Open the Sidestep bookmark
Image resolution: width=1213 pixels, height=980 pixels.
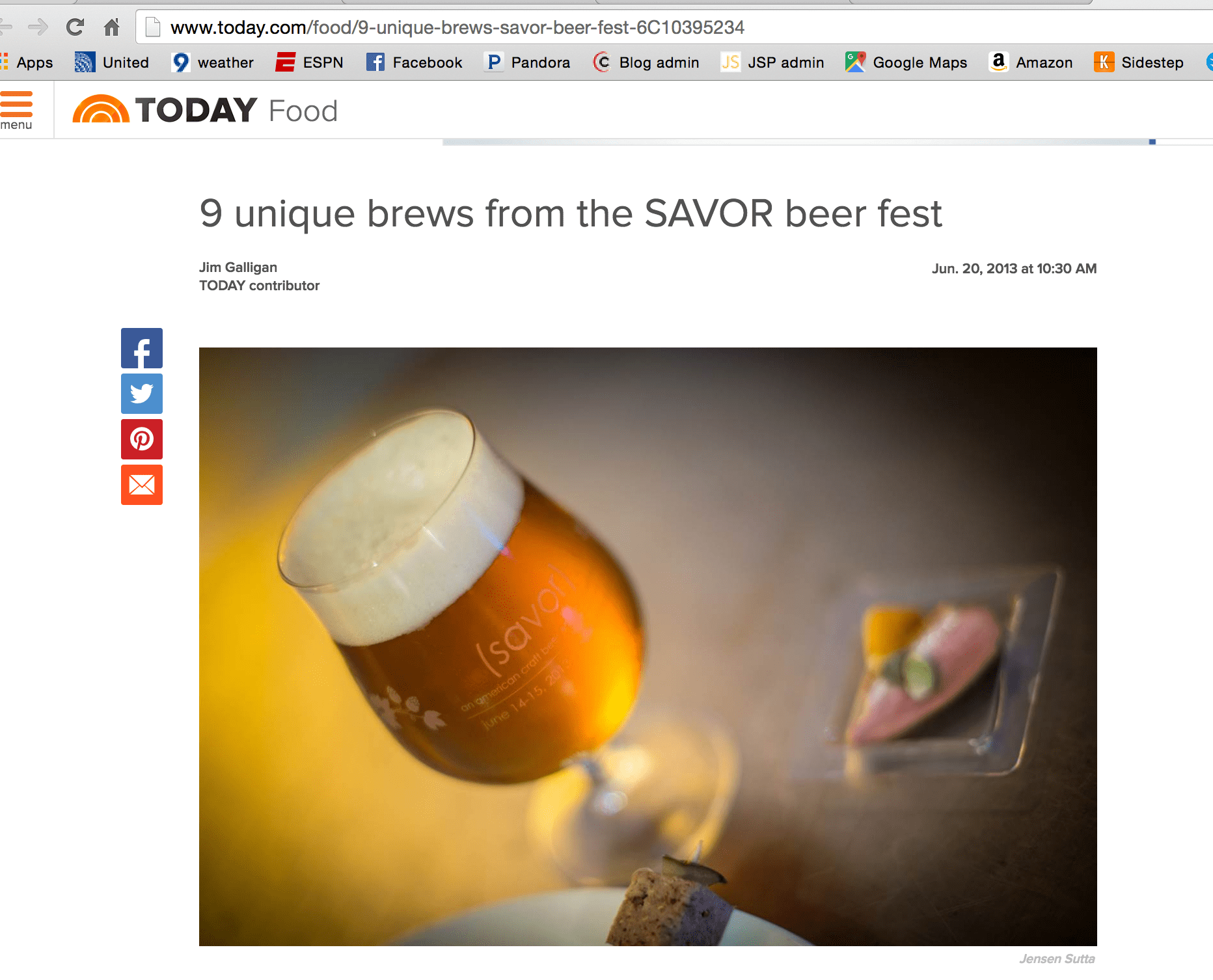coord(1139,62)
